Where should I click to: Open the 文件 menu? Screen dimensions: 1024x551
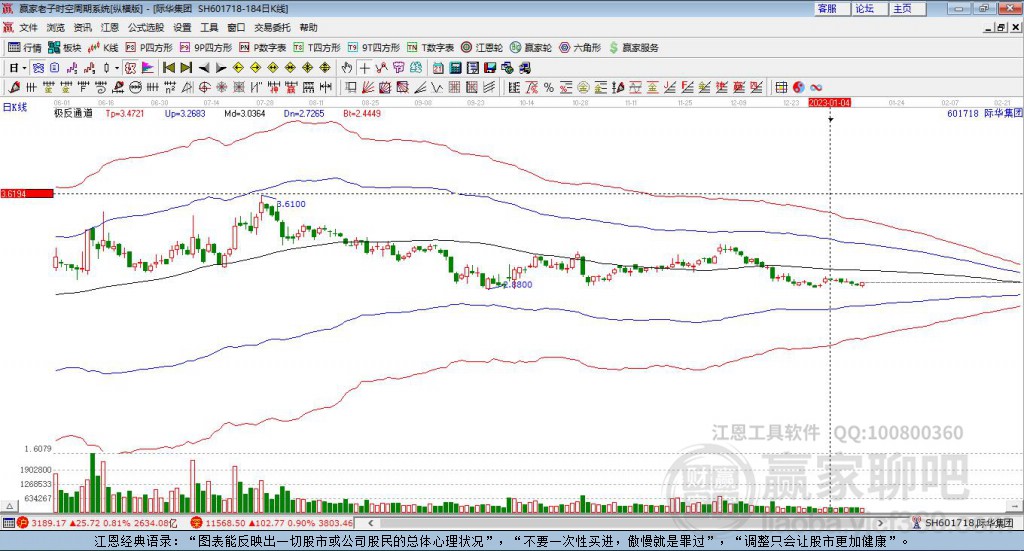(x=28, y=27)
